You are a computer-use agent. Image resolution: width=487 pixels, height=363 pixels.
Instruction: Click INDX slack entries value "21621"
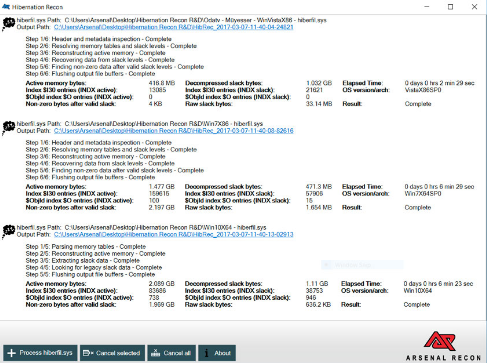click(x=314, y=90)
